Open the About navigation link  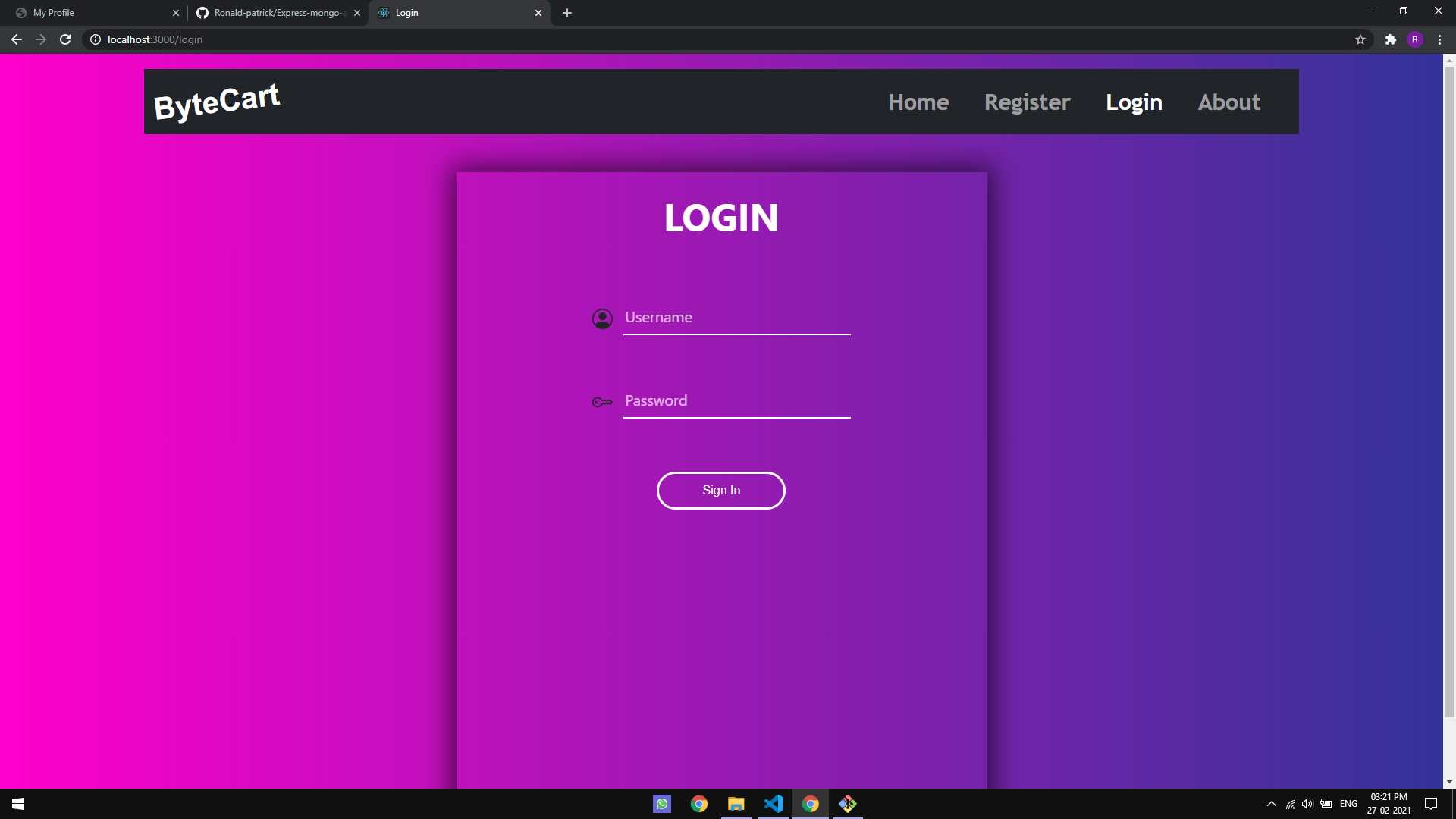1228,102
